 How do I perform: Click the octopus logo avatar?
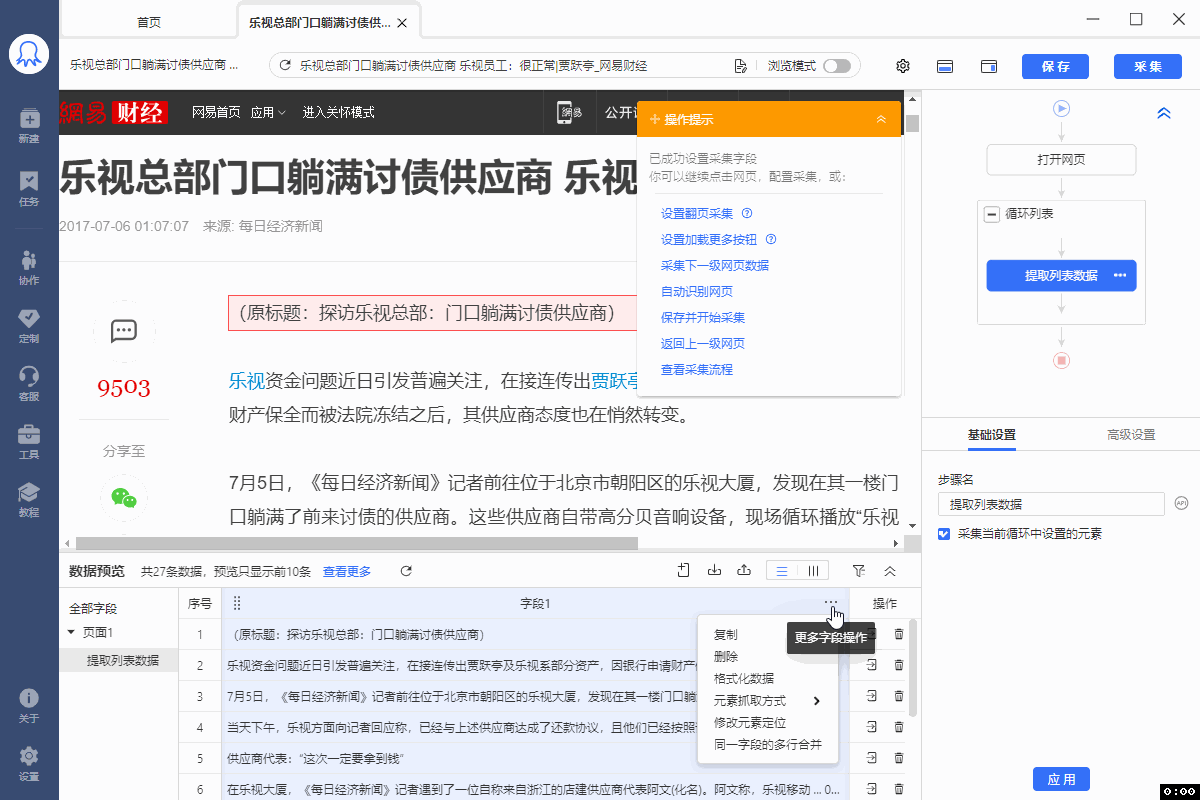pyautogui.click(x=29, y=54)
